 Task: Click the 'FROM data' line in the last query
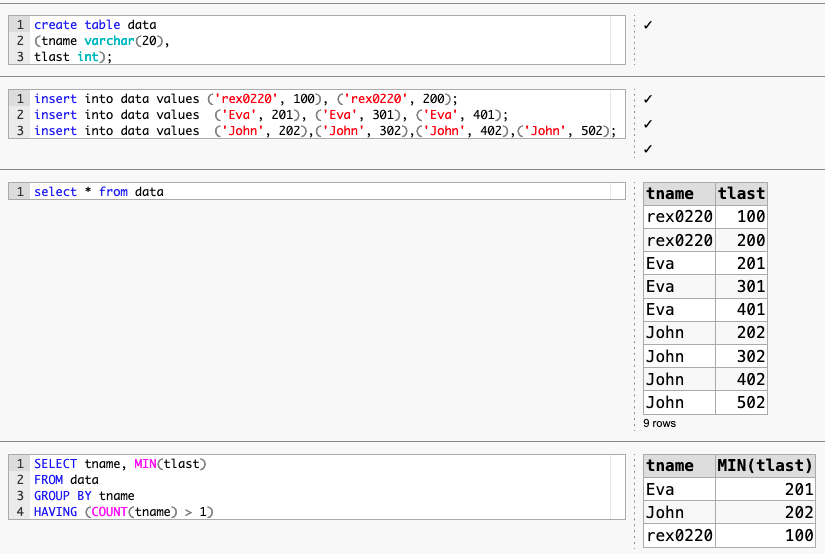[x=66, y=480]
